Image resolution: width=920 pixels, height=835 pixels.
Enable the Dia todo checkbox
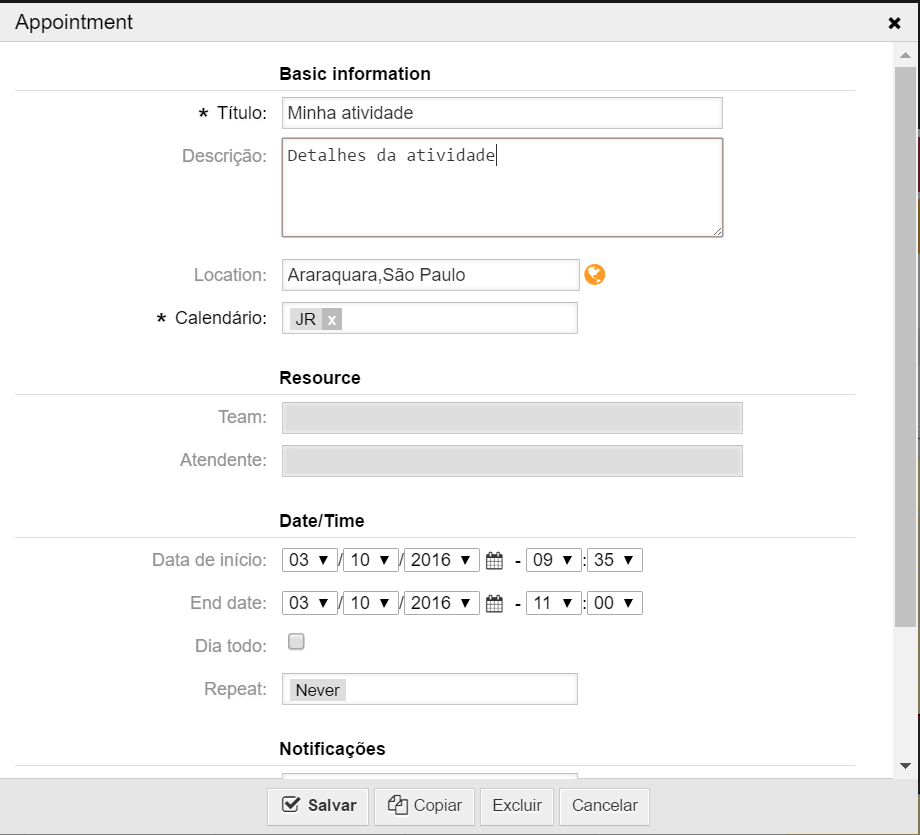[x=296, y=642]
